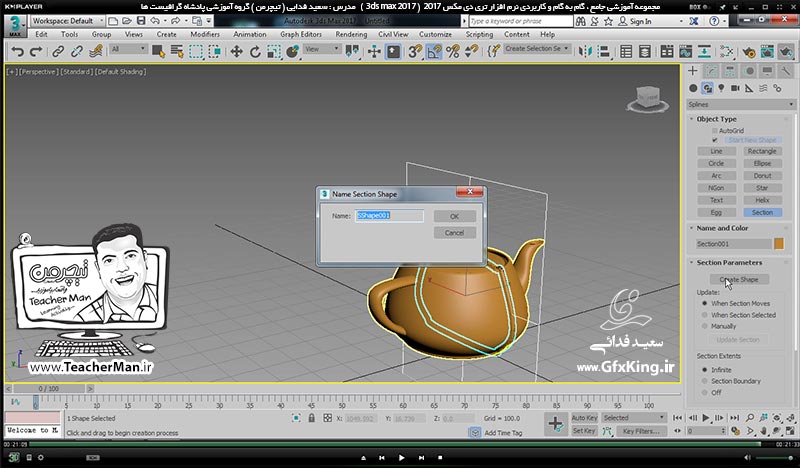
Task: Toggle Percent Snap icon
Action: click(453, 52)
